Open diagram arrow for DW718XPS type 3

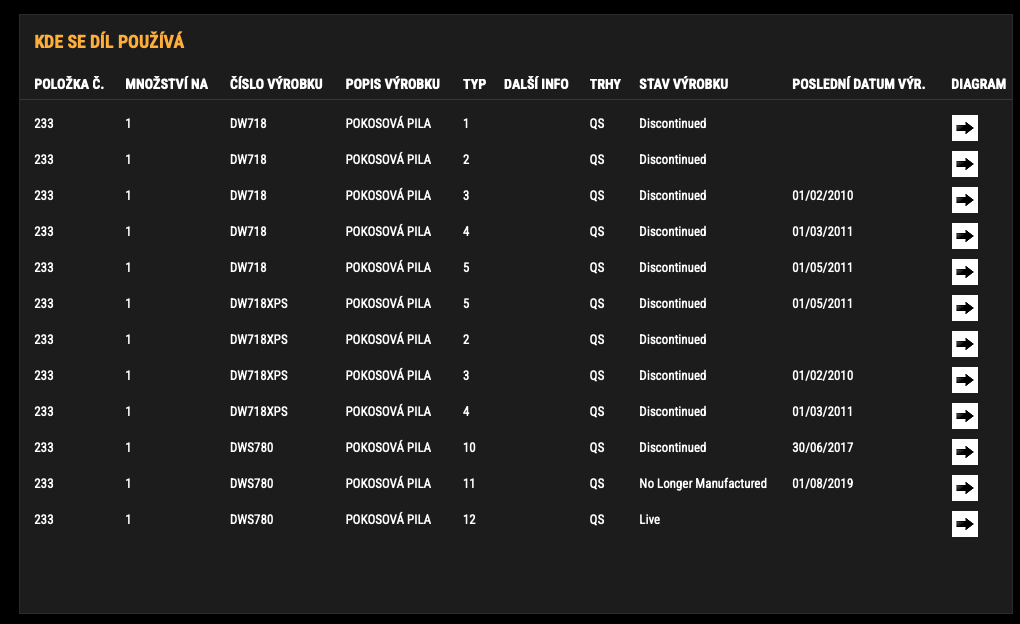pos(965,380)
